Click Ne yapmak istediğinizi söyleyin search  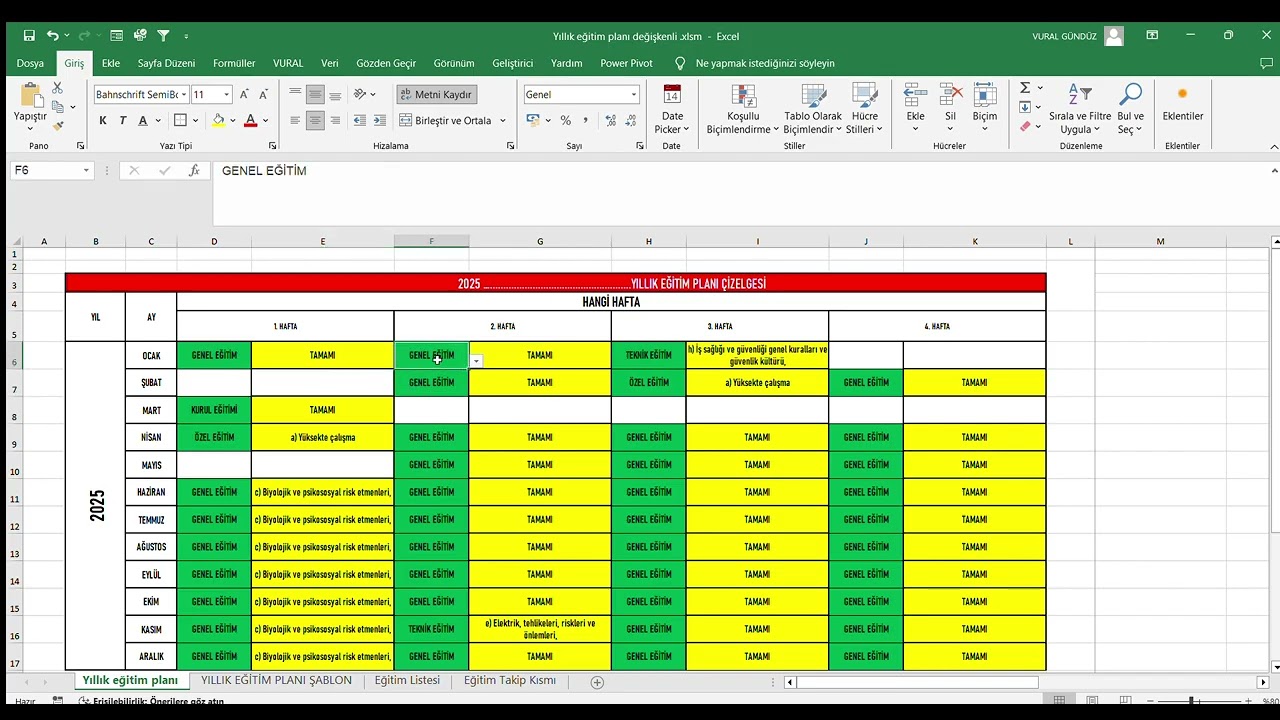(x=765, y=63)
